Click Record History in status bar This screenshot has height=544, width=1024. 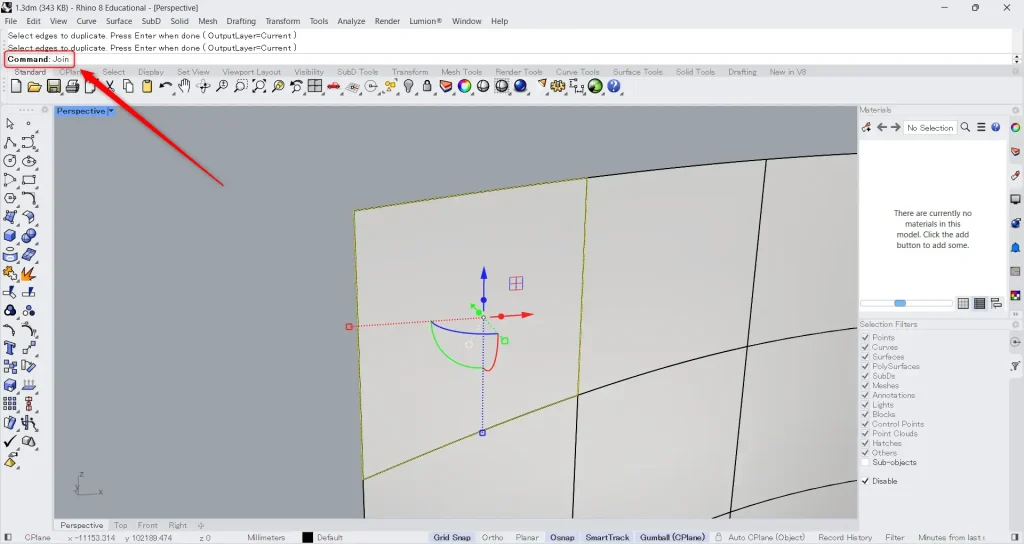click(x=845, y=537)
